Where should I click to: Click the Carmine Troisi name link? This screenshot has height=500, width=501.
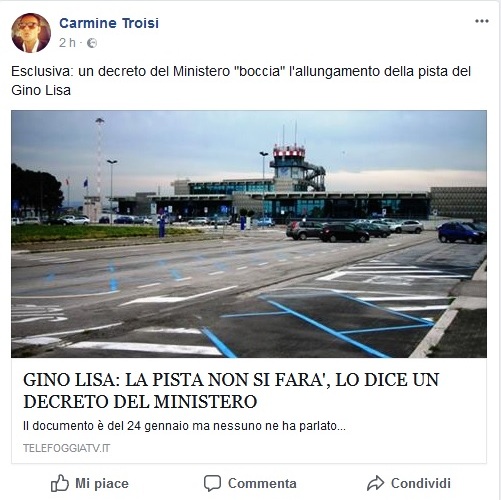[x=109, y=23]
